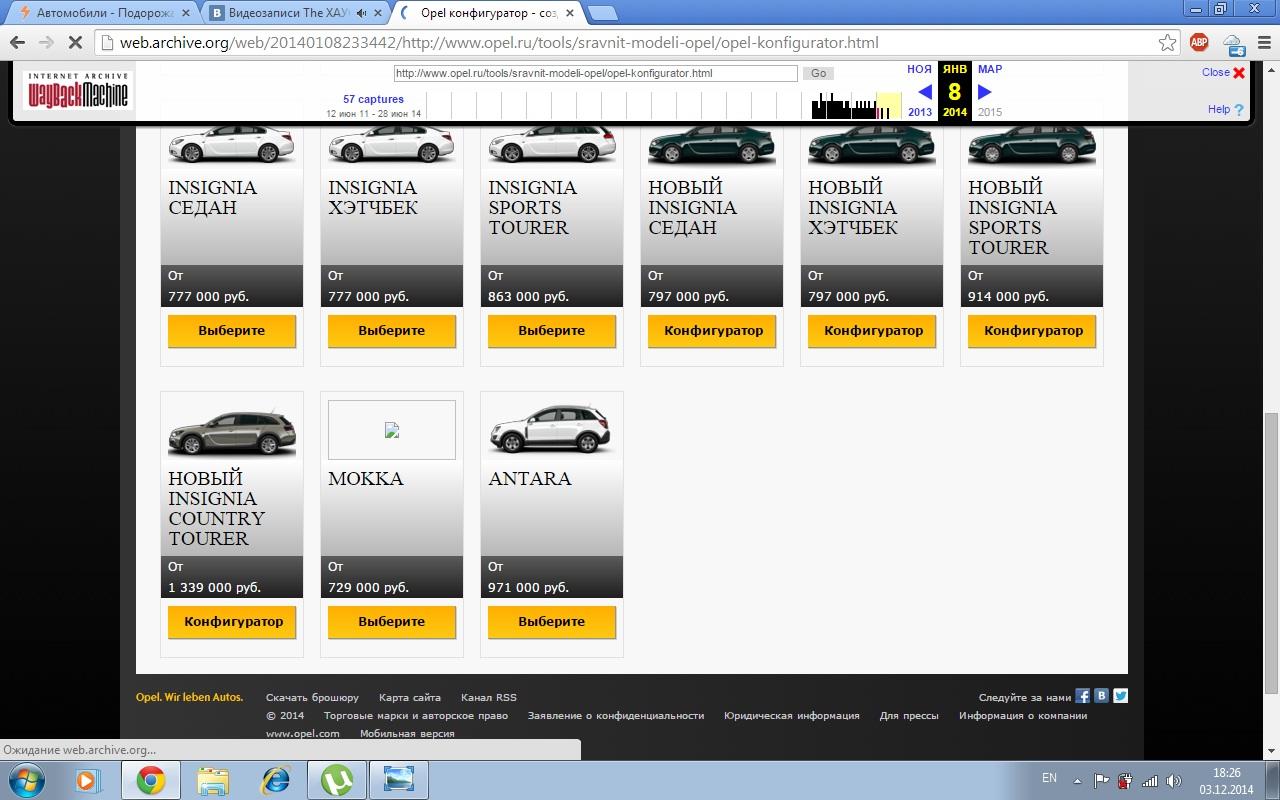Screen dimensions: 1280x800
Task: Click the page vertical scrollbar thumb
Action: 1271,553
